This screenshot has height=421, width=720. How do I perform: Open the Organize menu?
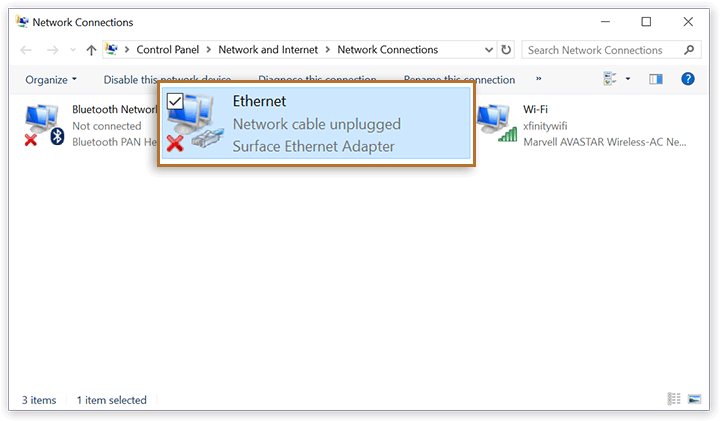(x=51, y=80)
